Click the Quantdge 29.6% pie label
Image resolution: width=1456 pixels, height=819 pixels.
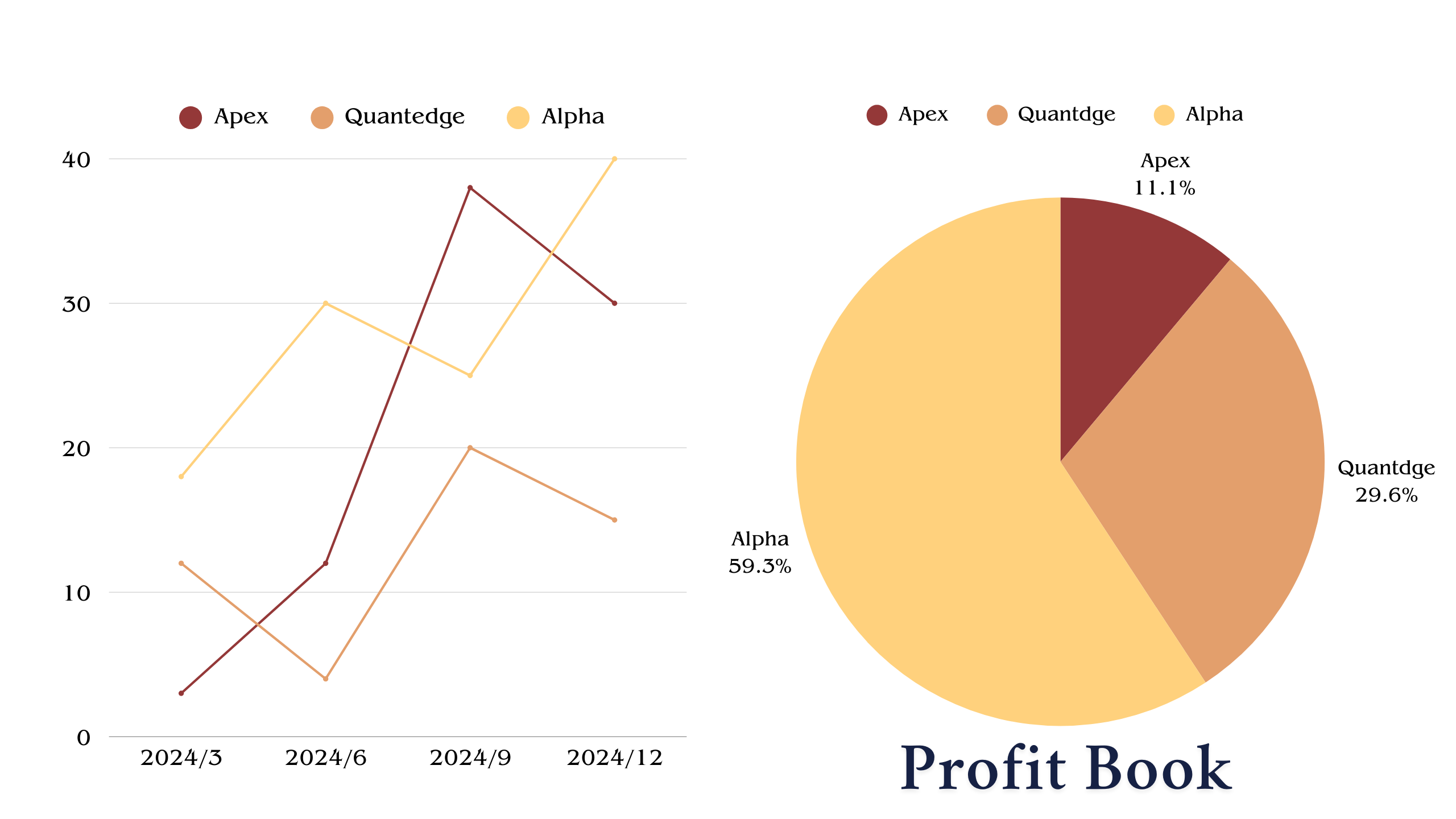(x=1386, y=481)
